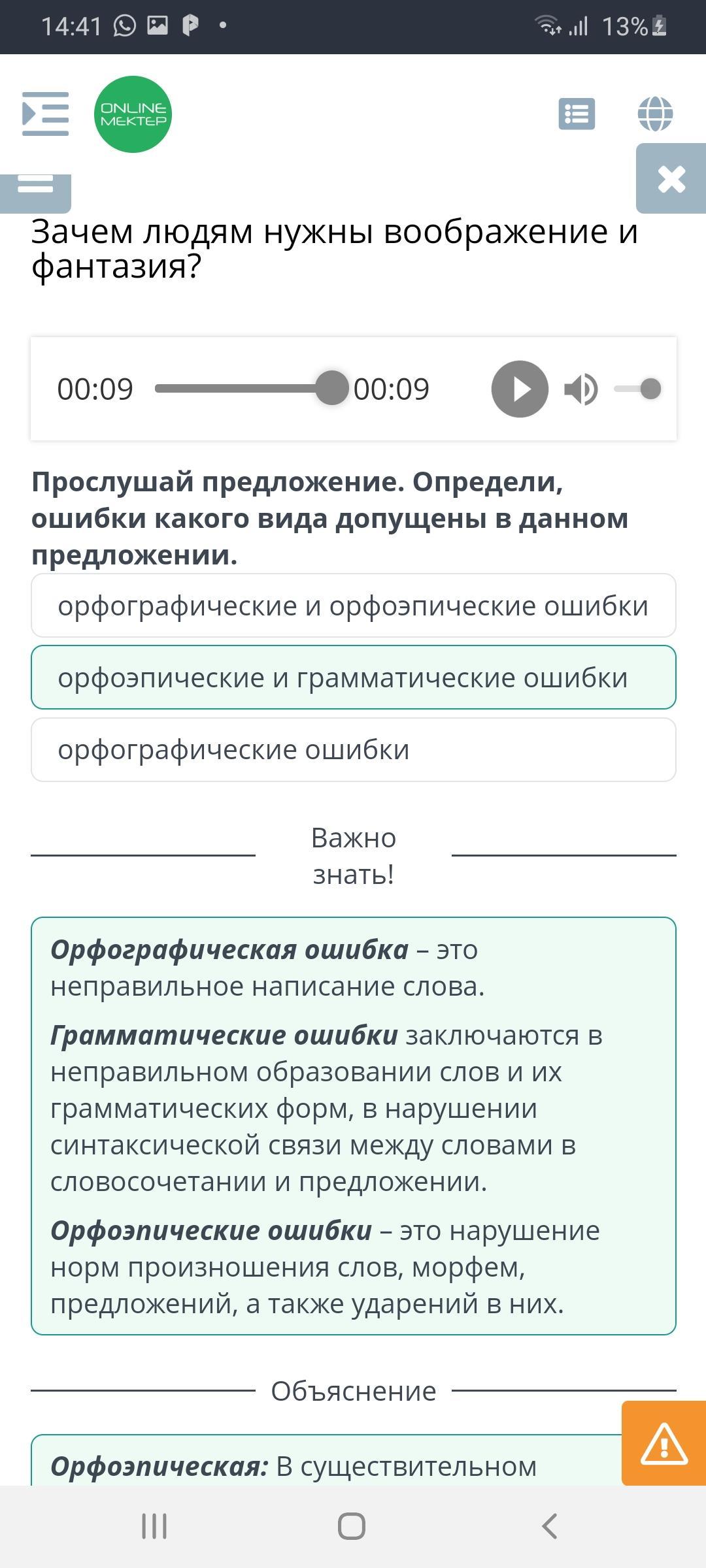706x1568 pixels.
Task: Open the Online Mektep home logo
Action: pyautogui.click(x=133, y=114)
